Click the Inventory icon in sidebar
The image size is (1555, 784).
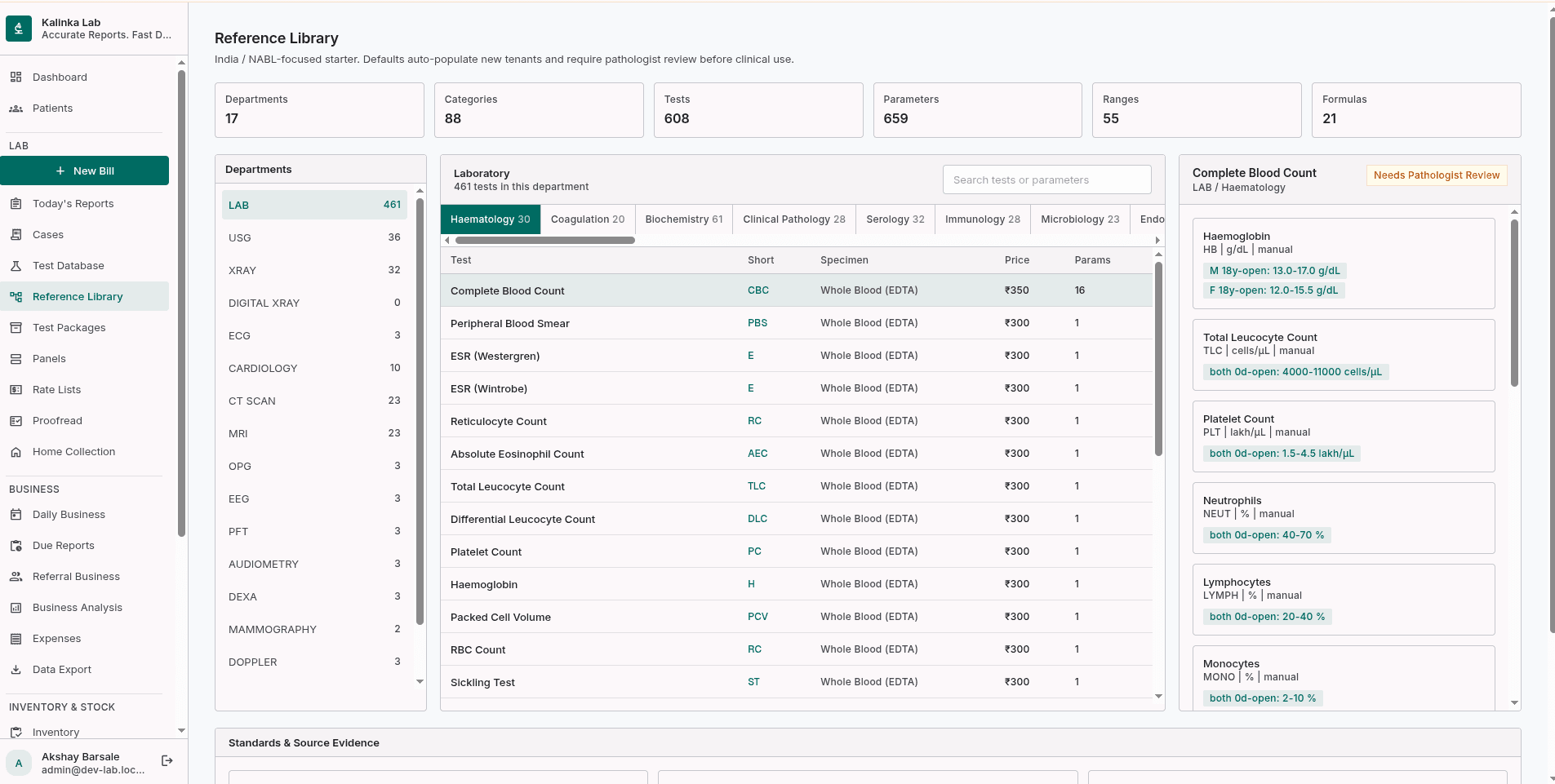point(16,732)
